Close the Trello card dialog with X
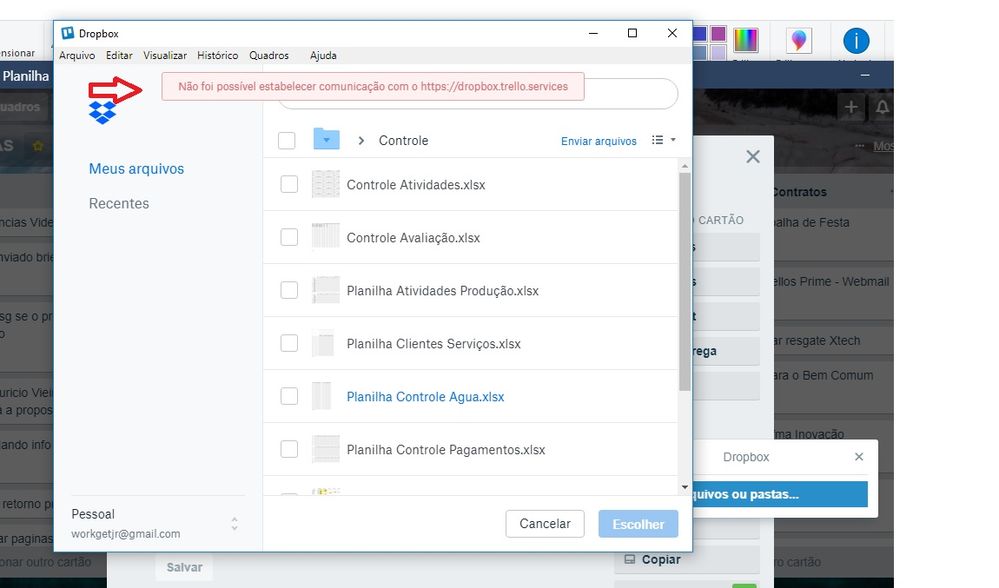This screenshot has height=588, width=999. [753, 157]
